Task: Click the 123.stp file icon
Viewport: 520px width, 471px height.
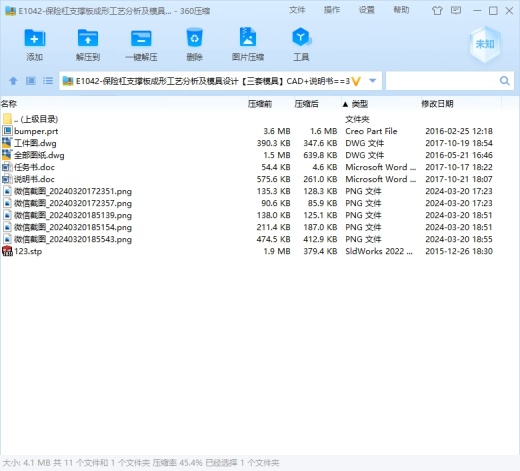Action: tap(7, 251)
